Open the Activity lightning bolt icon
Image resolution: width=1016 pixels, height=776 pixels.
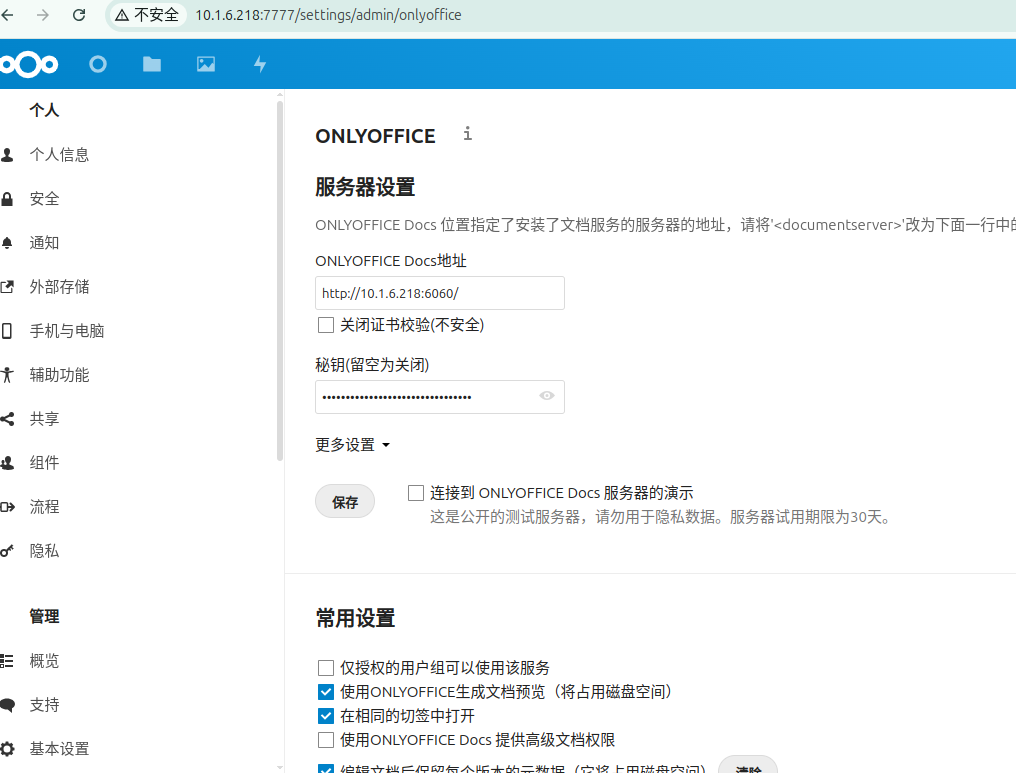[x=260, y=64]
